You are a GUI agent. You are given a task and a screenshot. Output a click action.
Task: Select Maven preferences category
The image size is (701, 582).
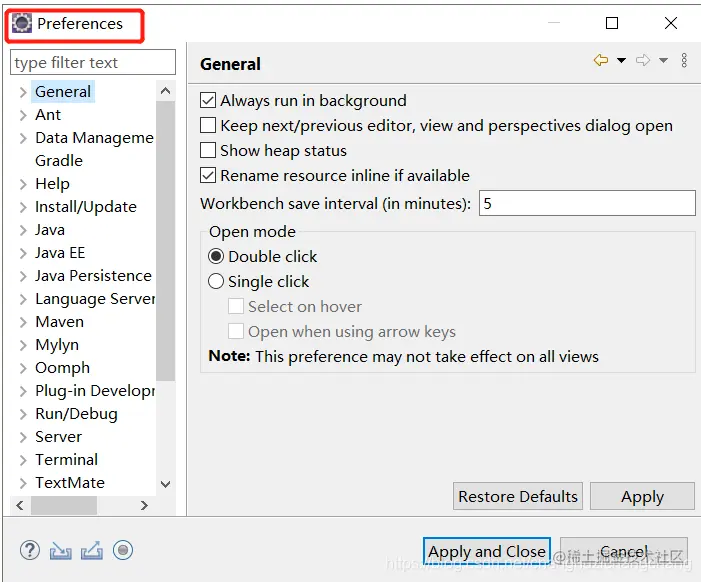(59, 322)
